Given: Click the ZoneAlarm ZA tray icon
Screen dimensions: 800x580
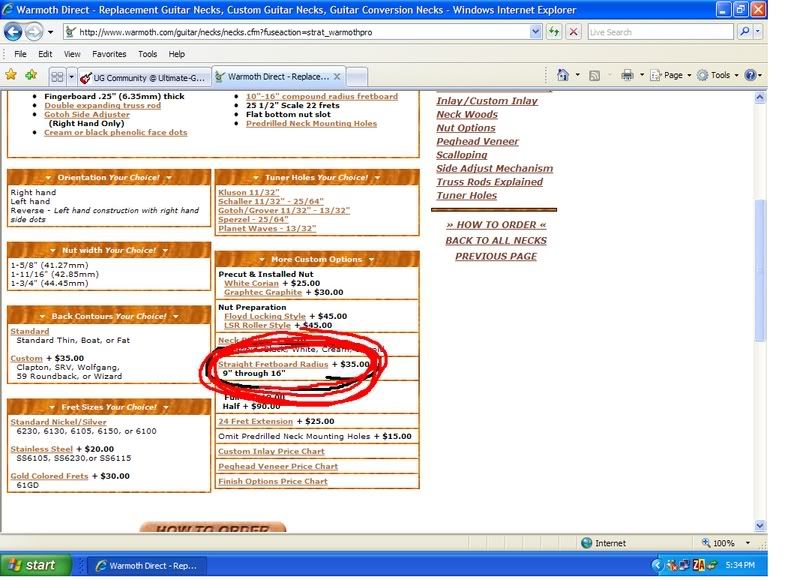Looking at the screenshot, I should click(698, 565).
